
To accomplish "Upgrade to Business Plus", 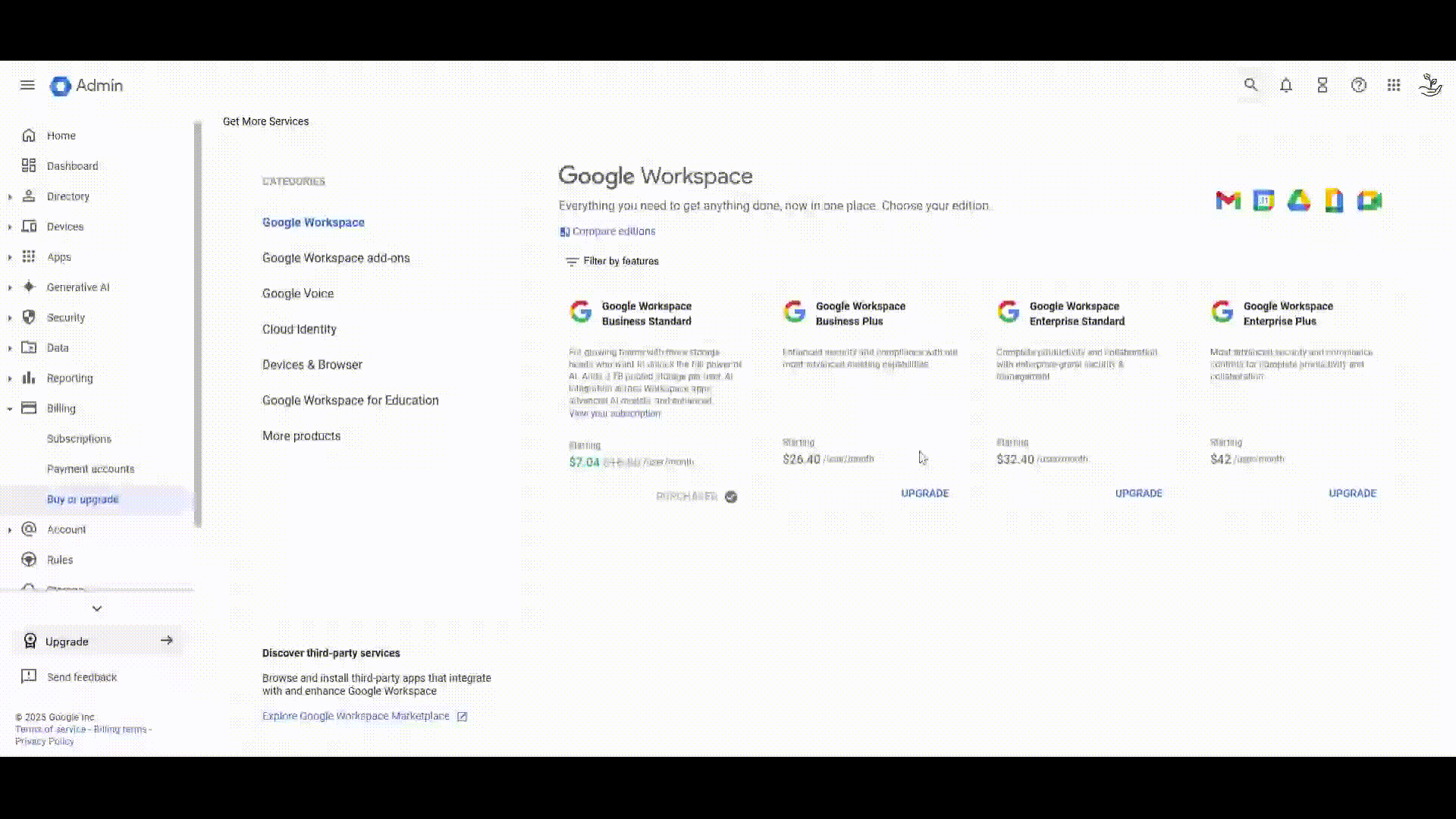I will (924, 494).
